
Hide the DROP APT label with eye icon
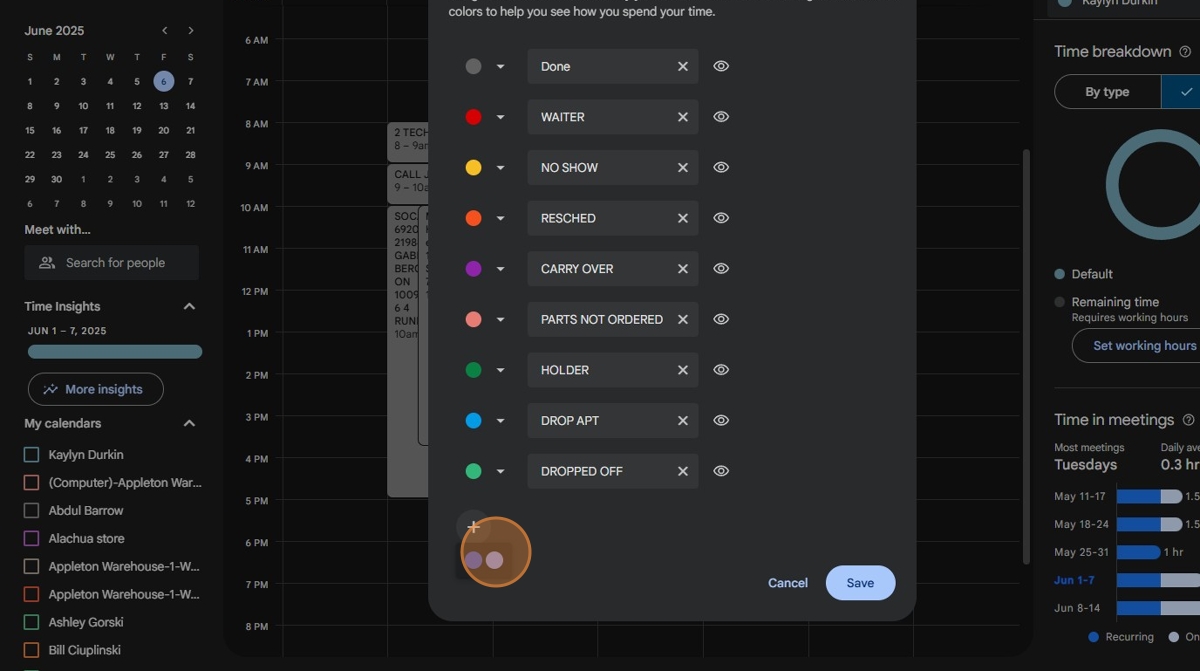pyautogui.click(x=721, y=421)
